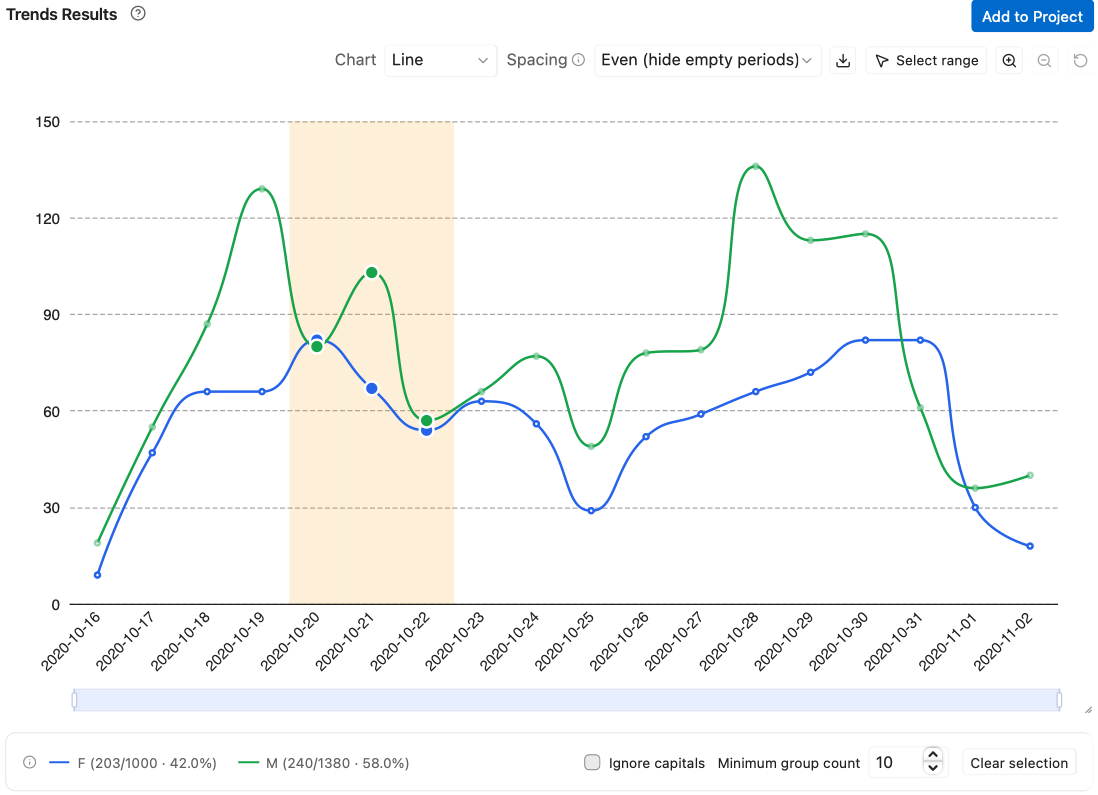Zoom in with the magnifier plus icon
Screen dimensions: 1098x795
click(1009, 61)
